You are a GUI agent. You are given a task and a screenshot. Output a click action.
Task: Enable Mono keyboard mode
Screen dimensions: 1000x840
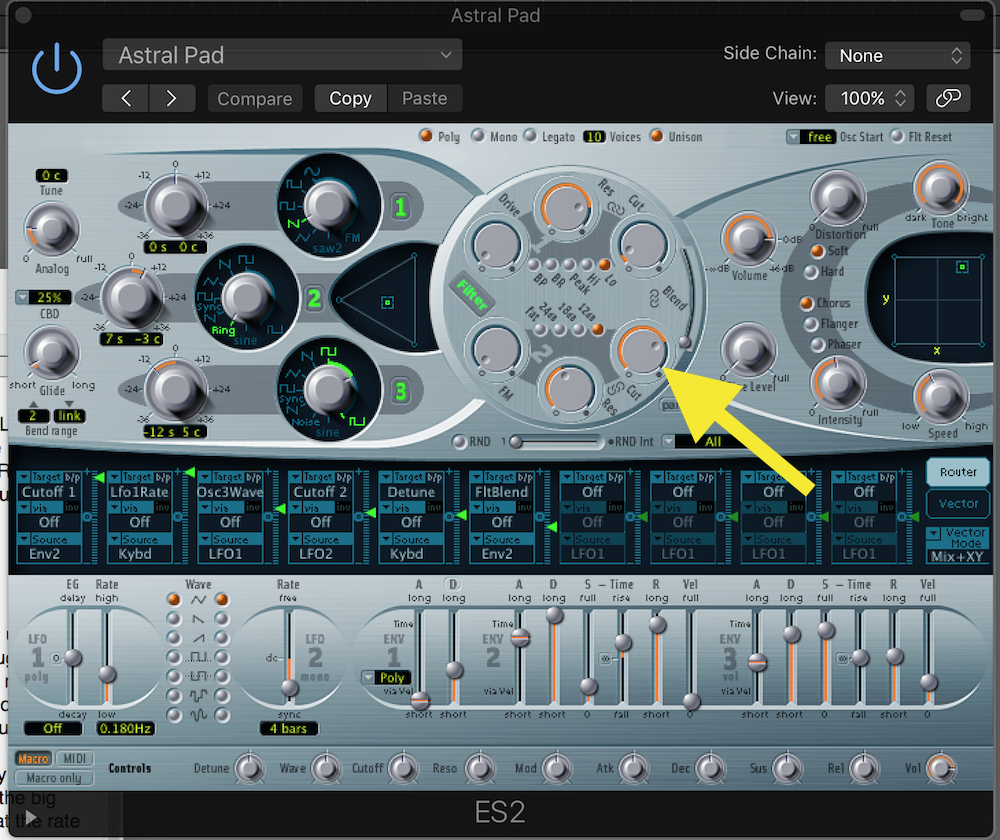pos(478,135)
